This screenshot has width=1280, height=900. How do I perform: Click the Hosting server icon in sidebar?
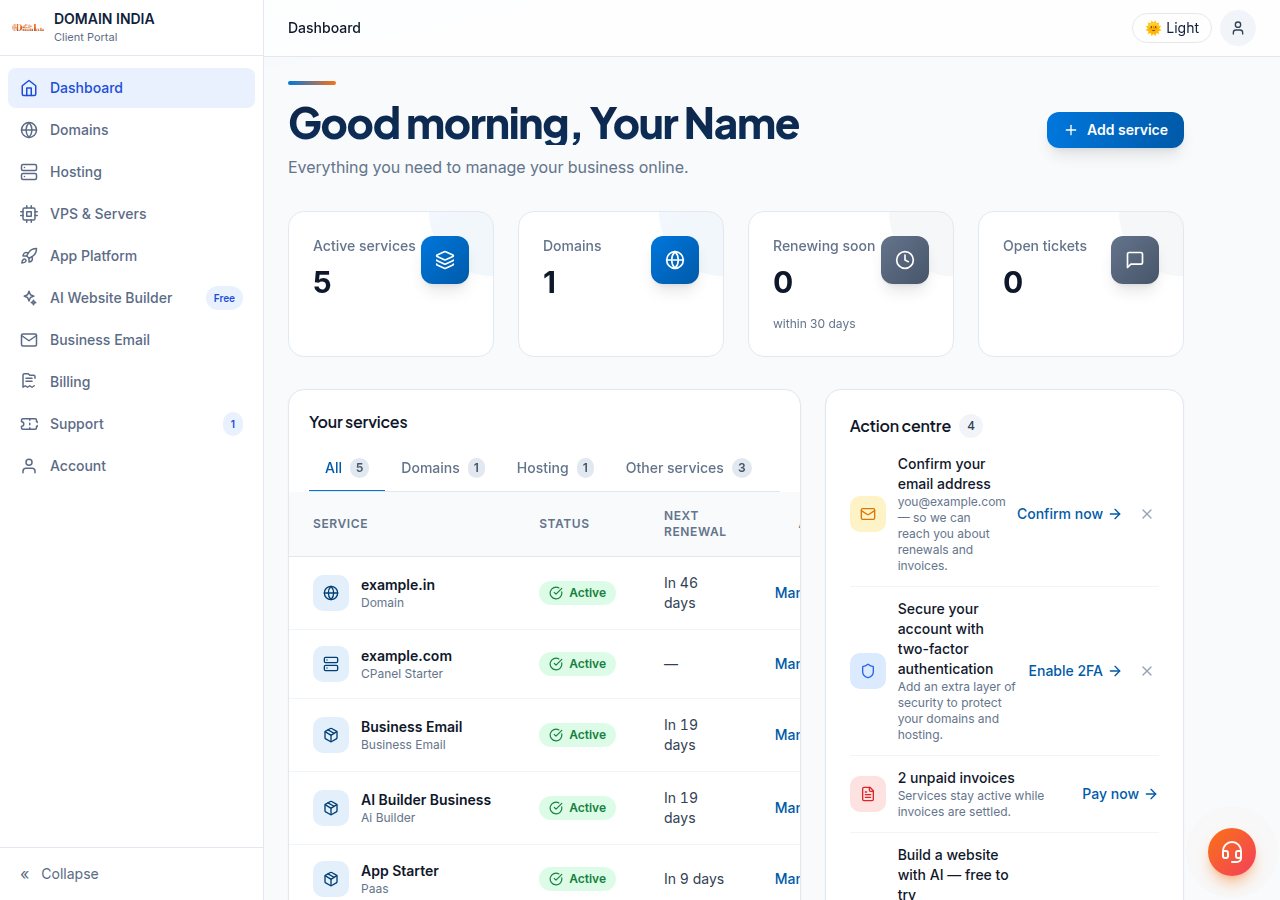[x=29, y=172]
